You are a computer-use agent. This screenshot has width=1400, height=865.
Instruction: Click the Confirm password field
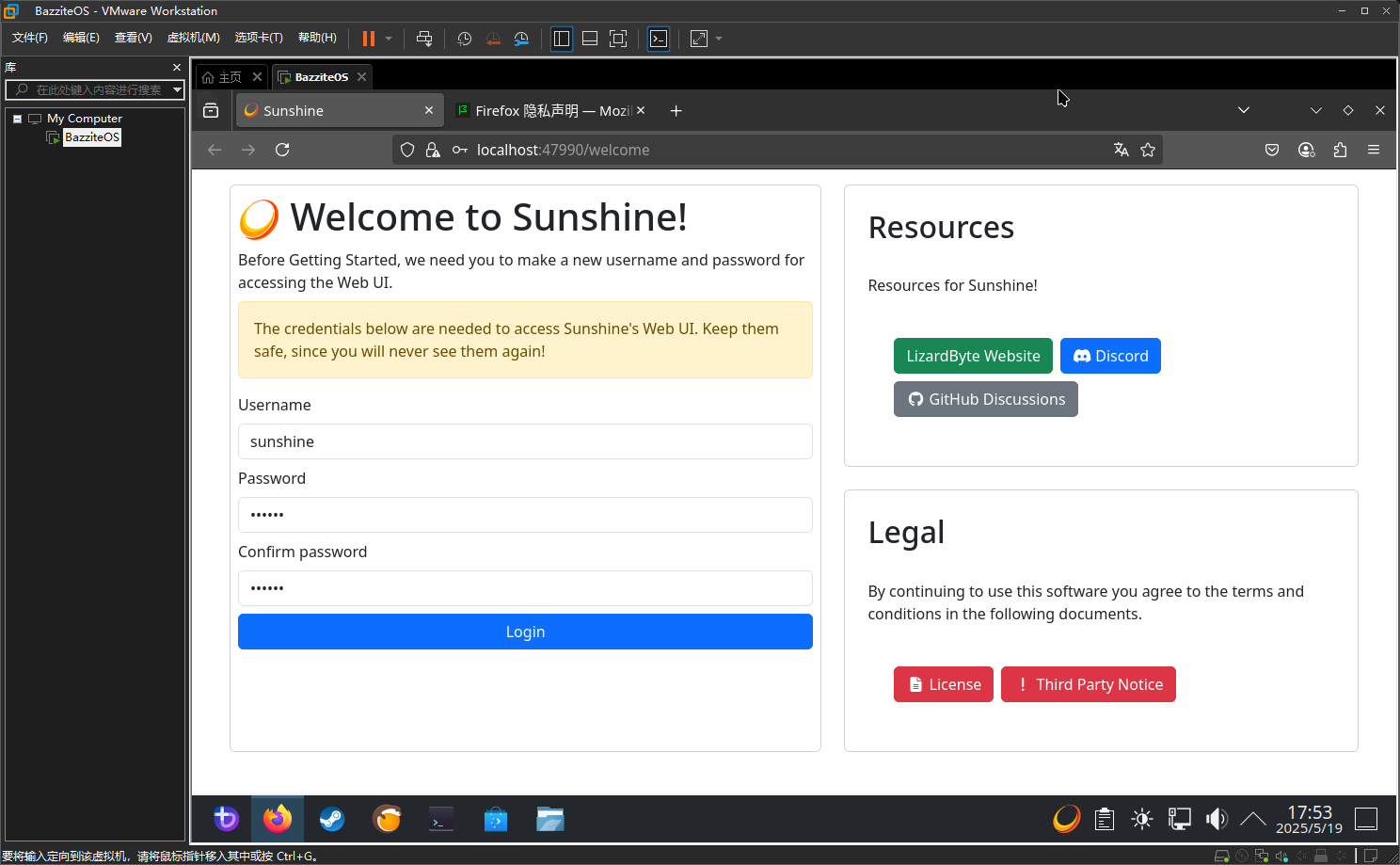pos(525,588)
